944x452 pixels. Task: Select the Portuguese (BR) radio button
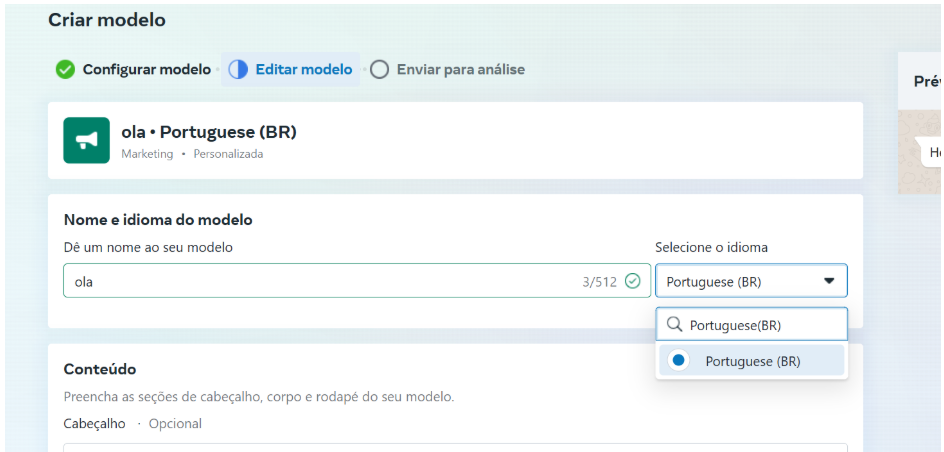coord(679,361)
